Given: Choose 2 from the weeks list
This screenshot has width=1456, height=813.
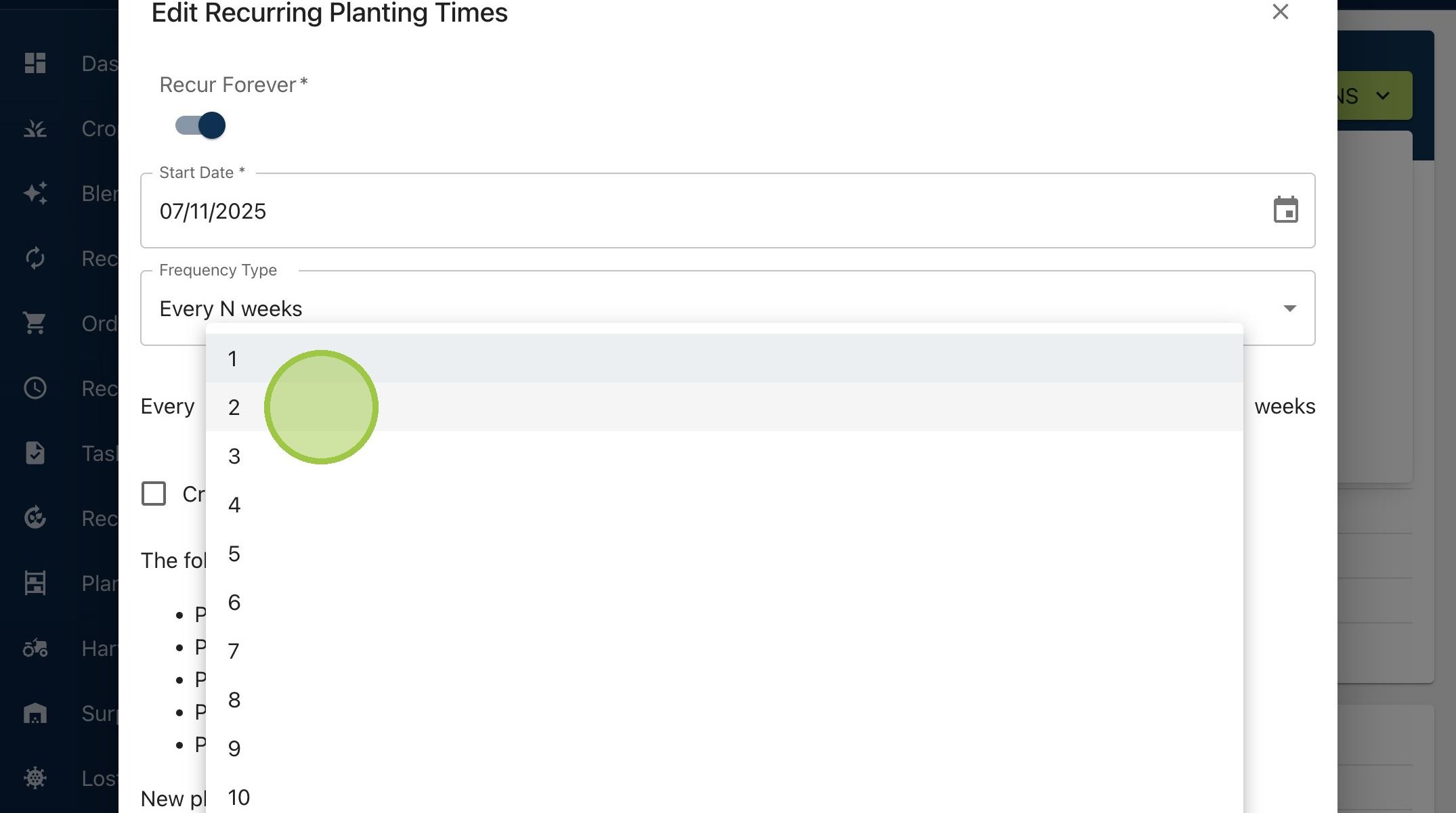Looking at the screenshot, I should pyautogui.click(x=724, y=408).
